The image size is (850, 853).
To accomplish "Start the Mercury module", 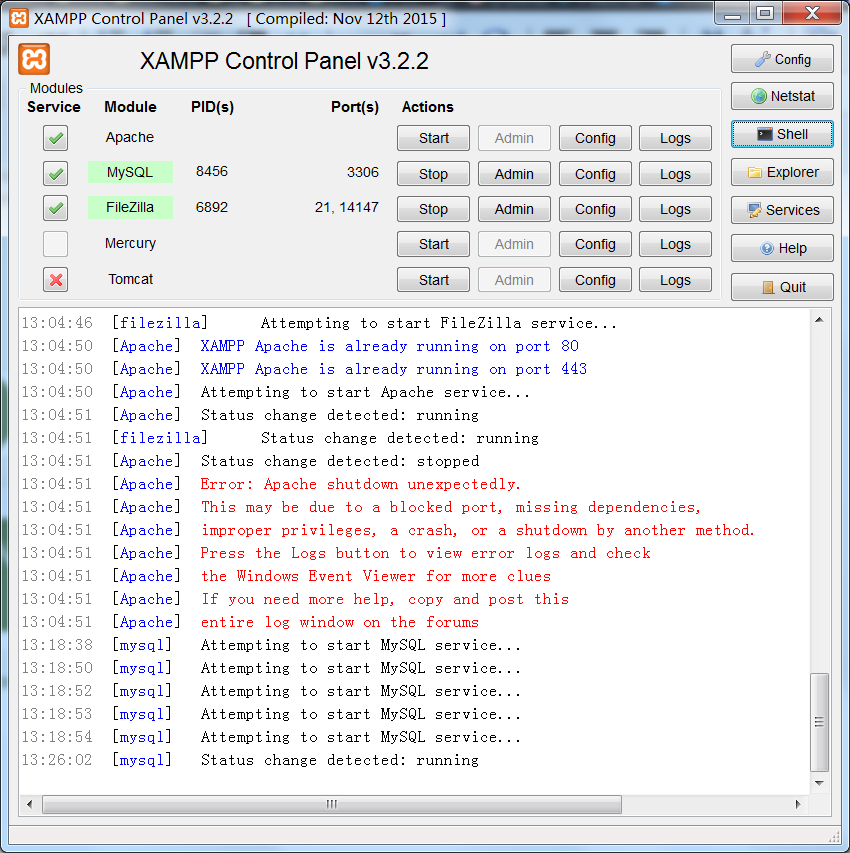I will [x=433, y=244].
